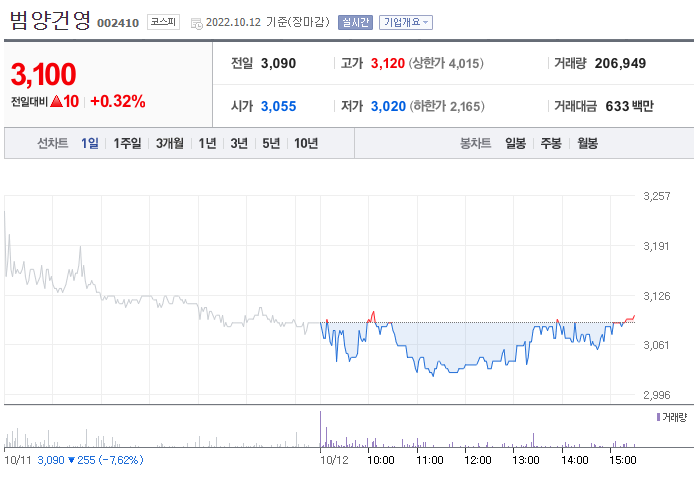Click the current price 3,100
The width and height of the screenshot is (694, 477).
coord(43,74)
